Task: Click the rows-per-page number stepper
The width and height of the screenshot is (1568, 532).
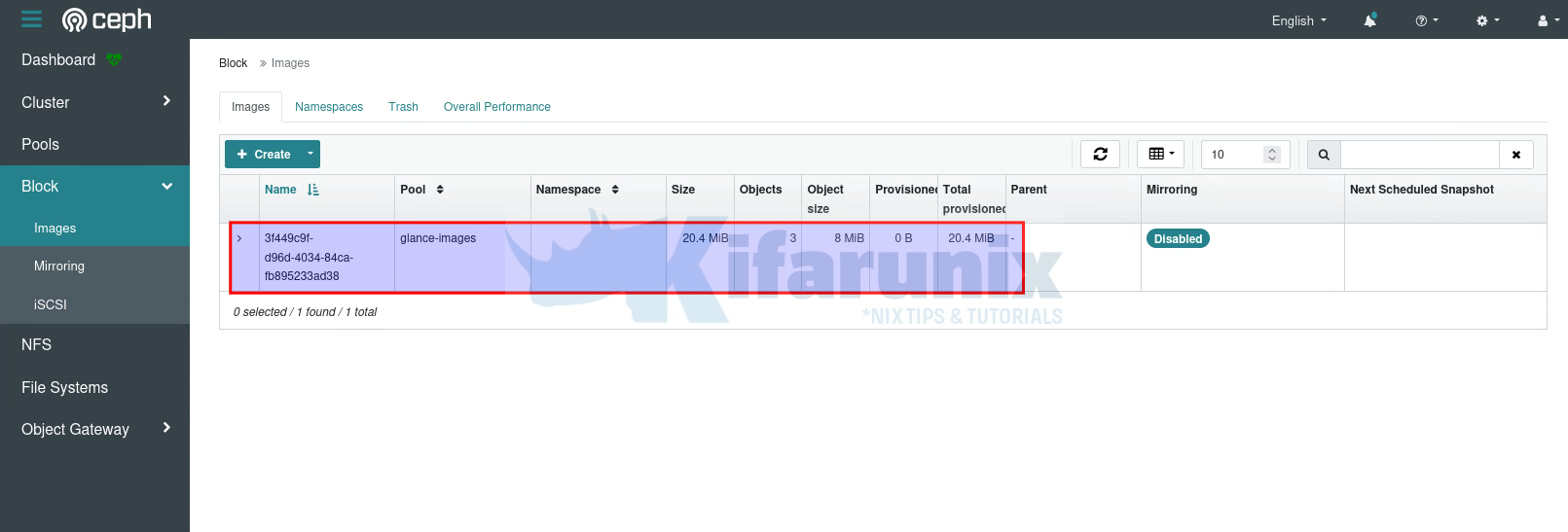Action: 1271,155
